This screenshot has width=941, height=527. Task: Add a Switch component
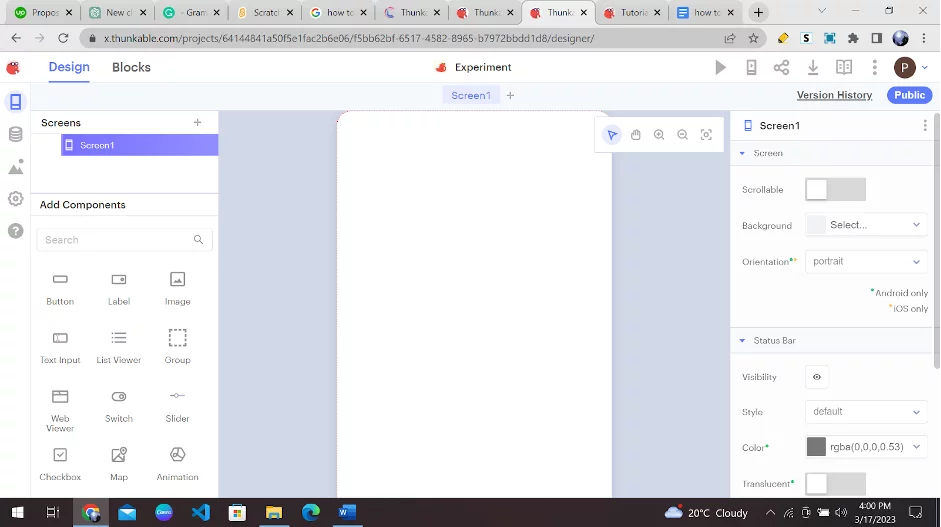pos(119,406)
